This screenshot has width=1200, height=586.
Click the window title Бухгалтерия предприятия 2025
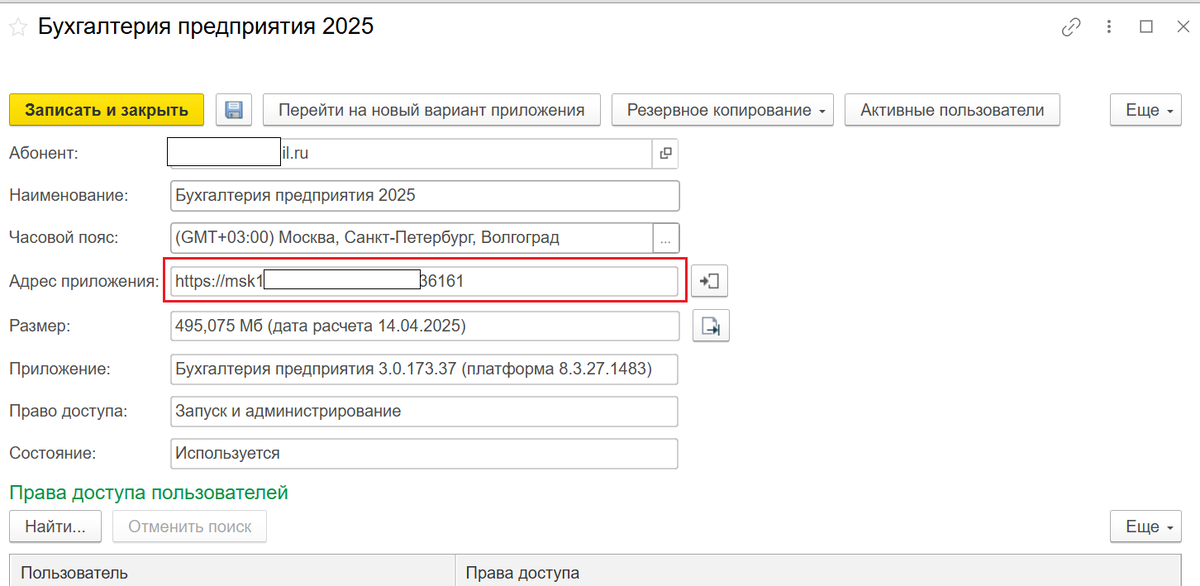[x=206, y=27]
